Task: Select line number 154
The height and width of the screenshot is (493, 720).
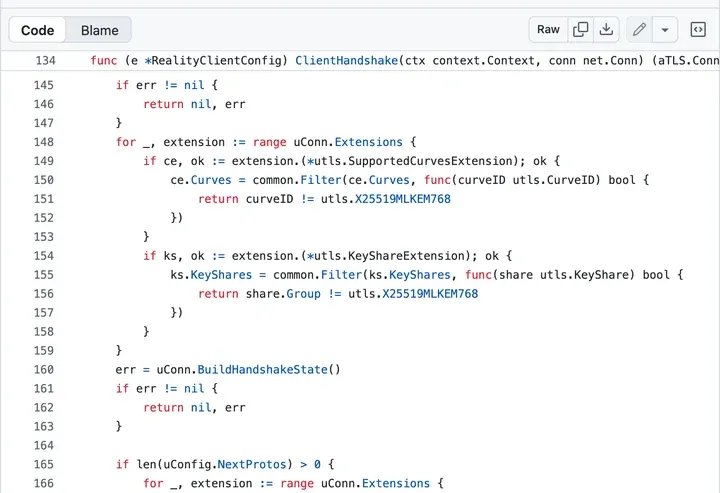Action: click(44, 256)
